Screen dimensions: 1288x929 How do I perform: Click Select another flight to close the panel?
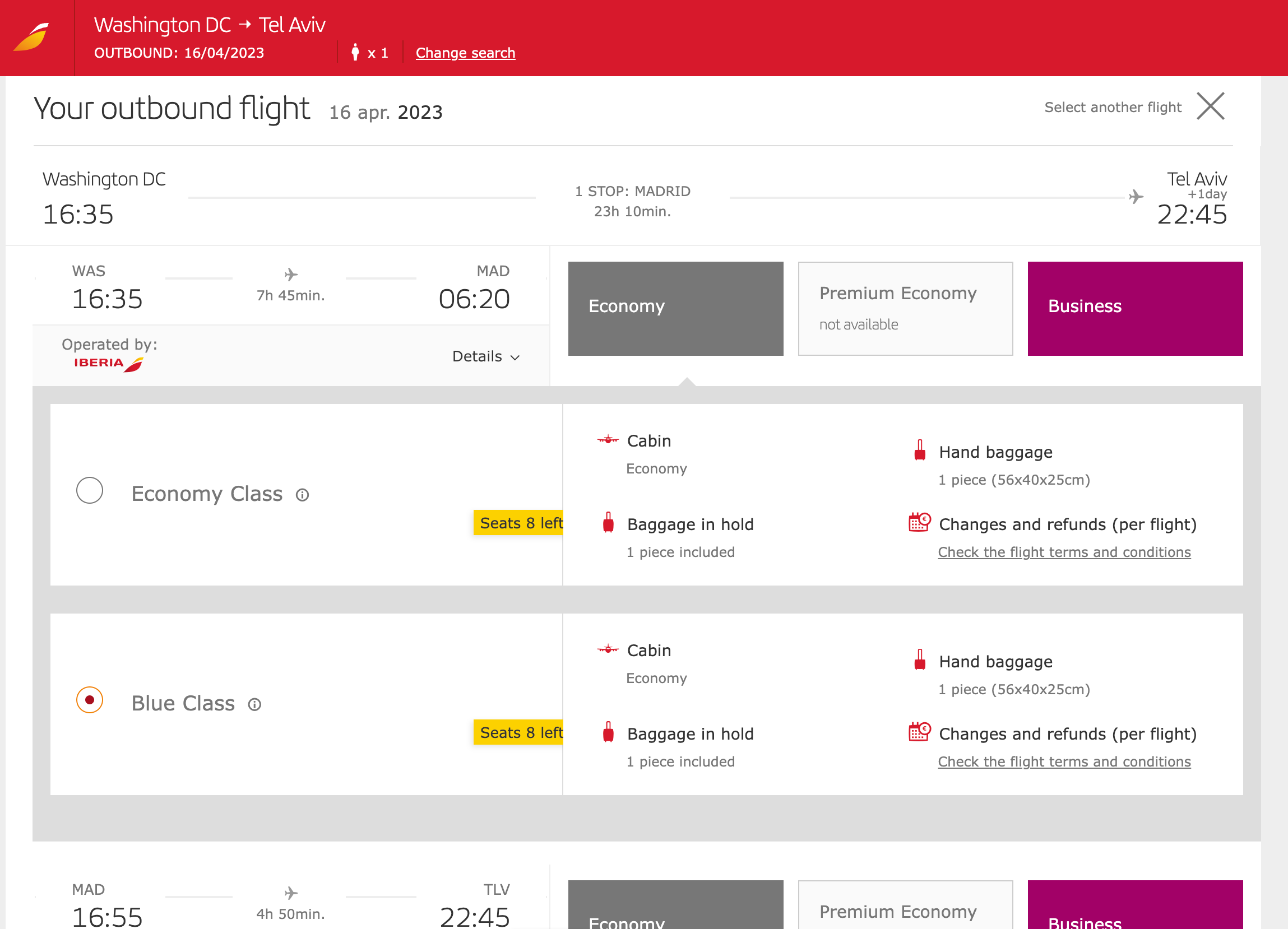1113,107
